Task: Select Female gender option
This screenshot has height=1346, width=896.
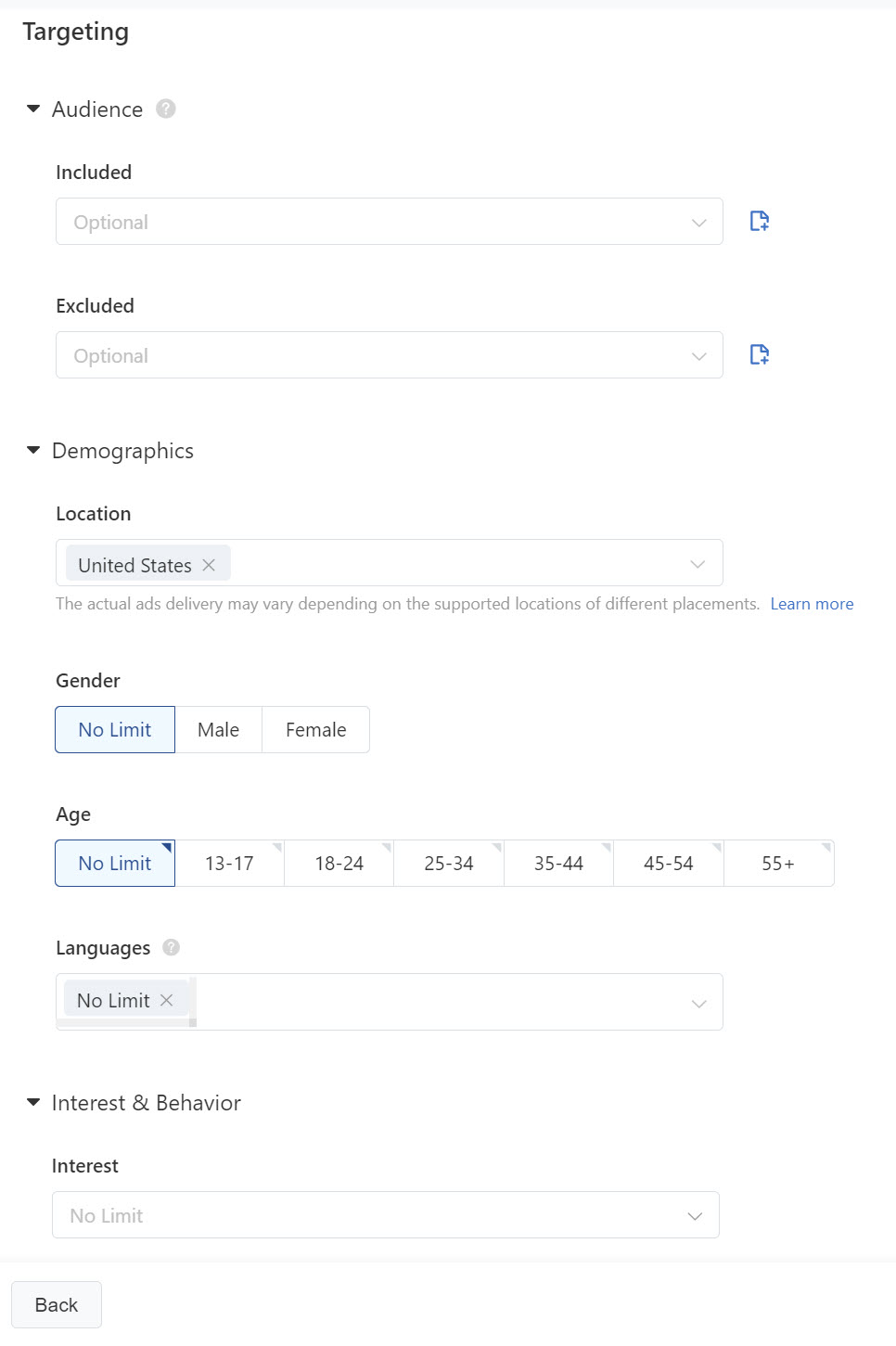Action: 315,730
